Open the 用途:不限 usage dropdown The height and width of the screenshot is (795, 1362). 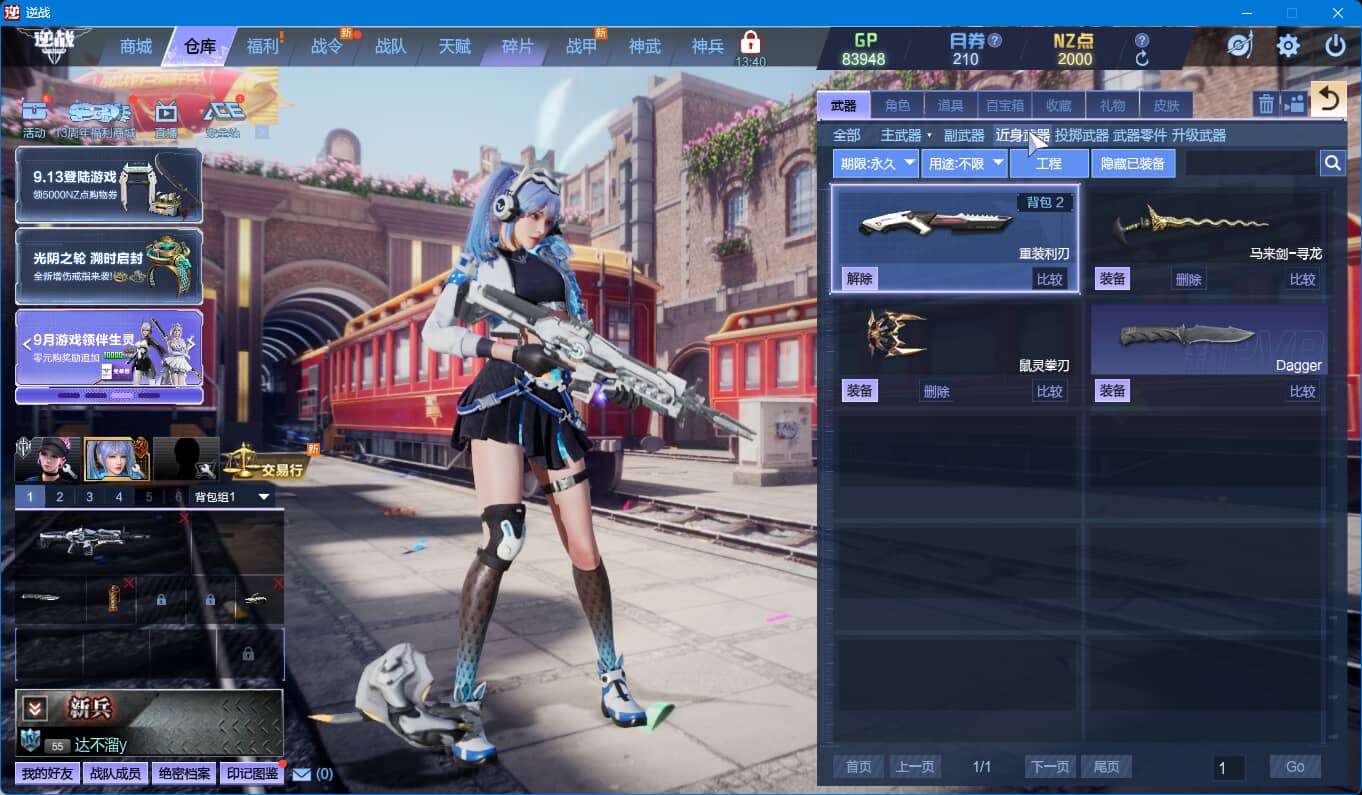964,164
